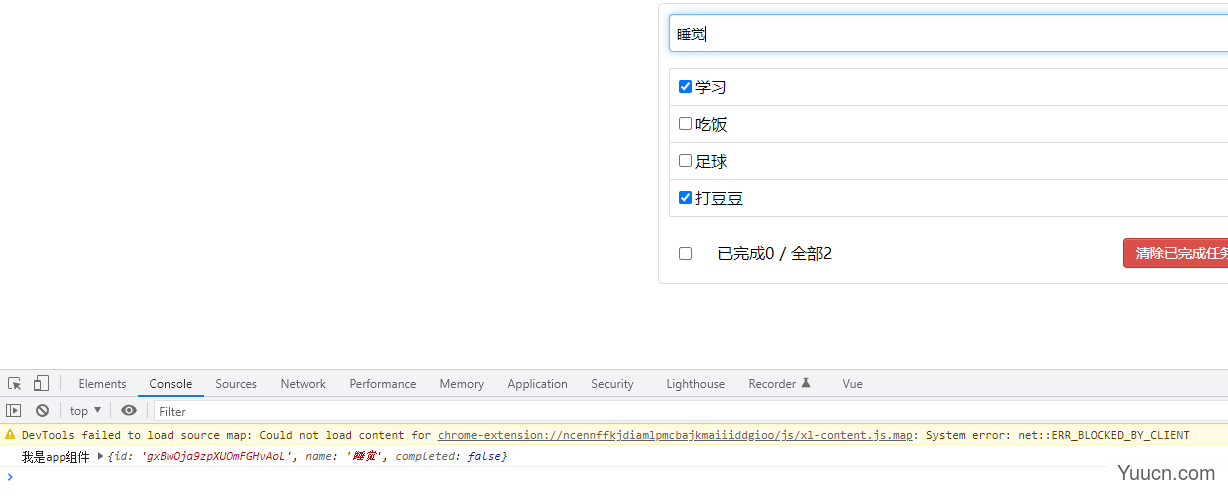Viewport: 1228px width, 503px height.
Task: Switch to the Elements tab
Action: pos(102,384)
